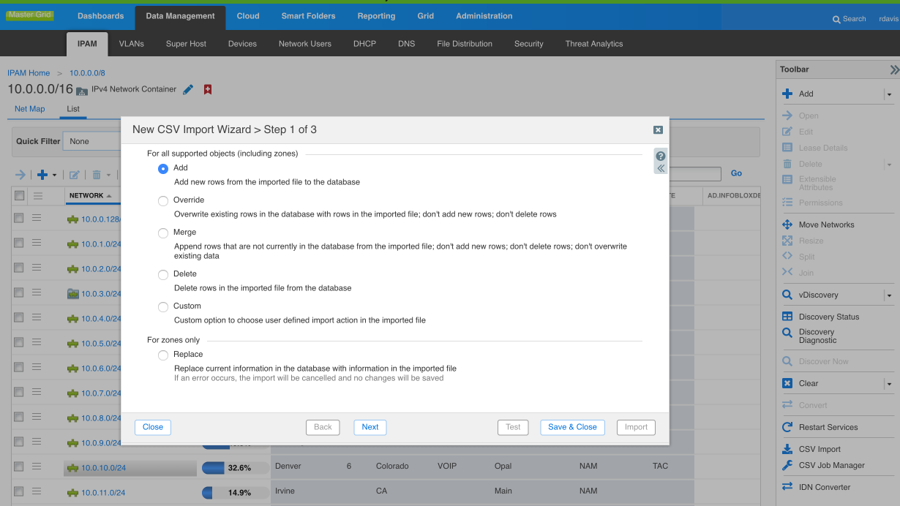
Task: Click the Move Networks icon
Action: point(787,225)
